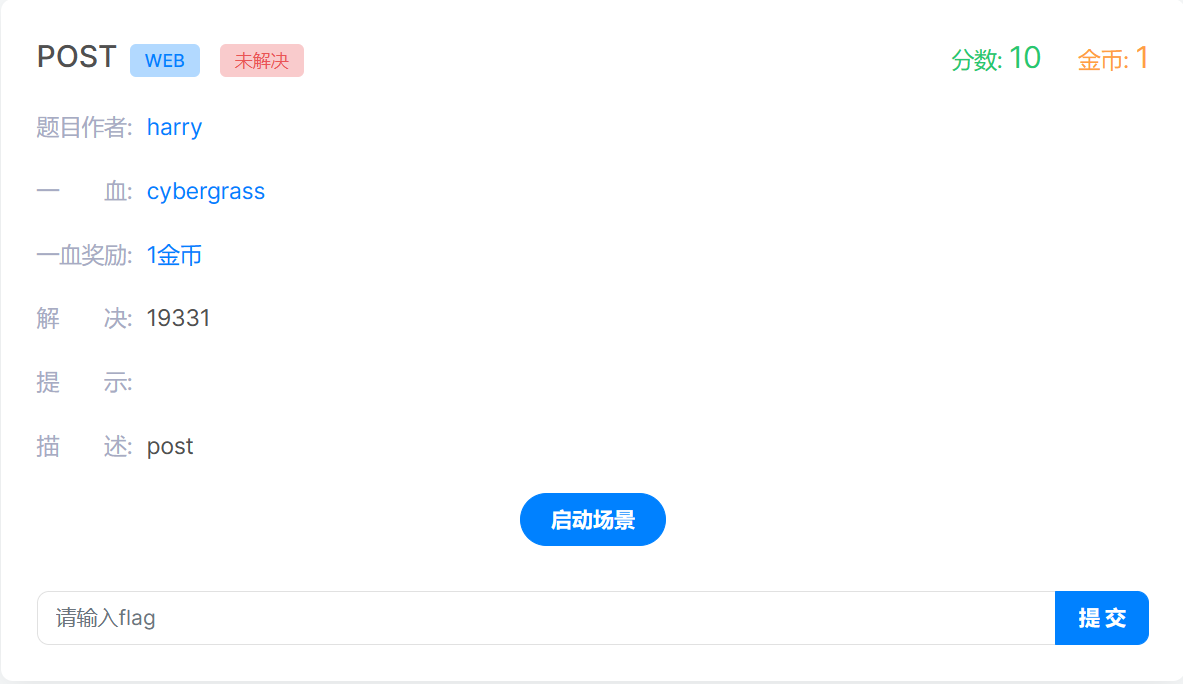Click the description text post
This screenshot has width=1183, height=684.
tap(170, 446)
